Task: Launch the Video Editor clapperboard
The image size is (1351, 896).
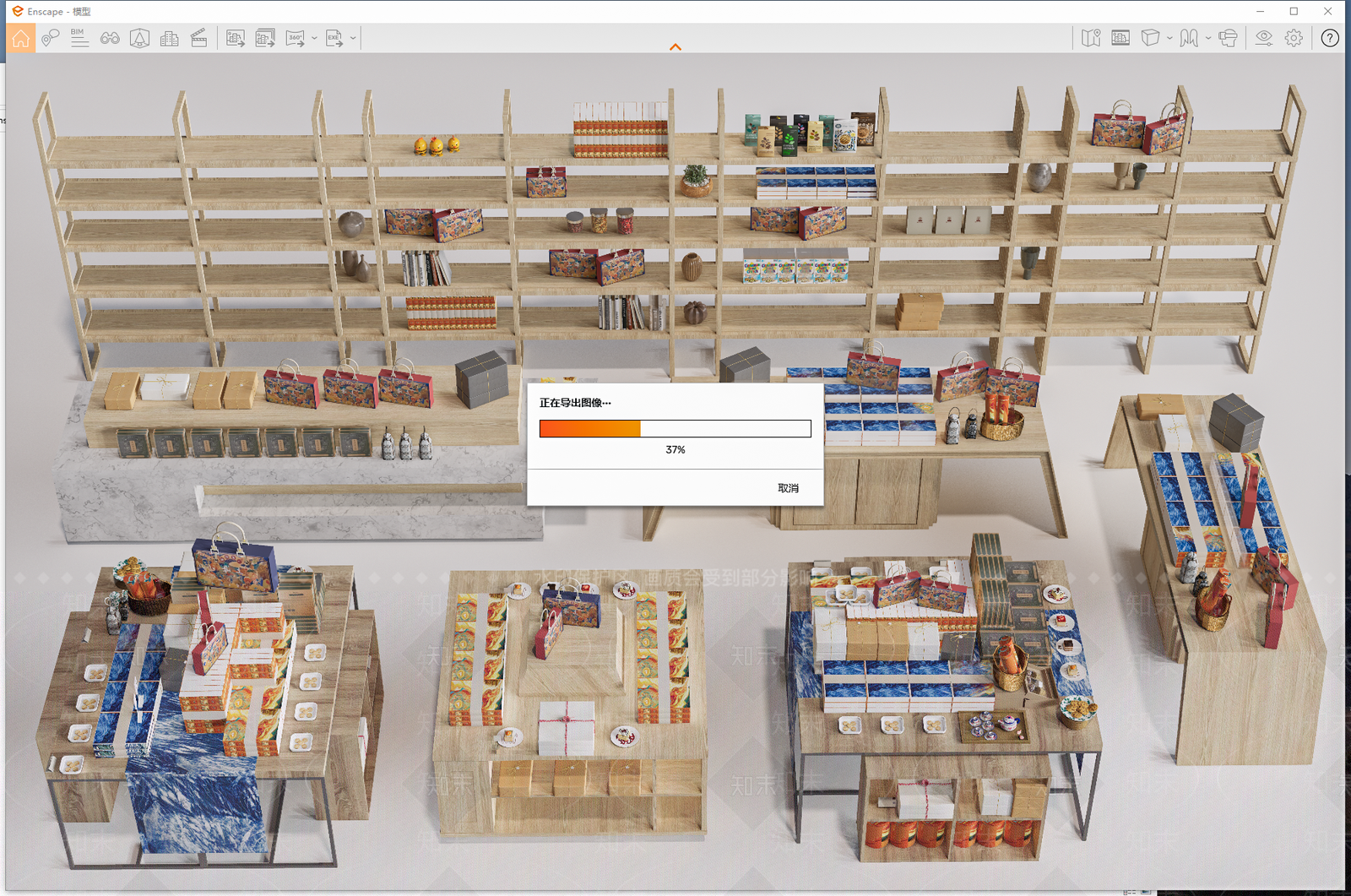Action: click(199, 38)
